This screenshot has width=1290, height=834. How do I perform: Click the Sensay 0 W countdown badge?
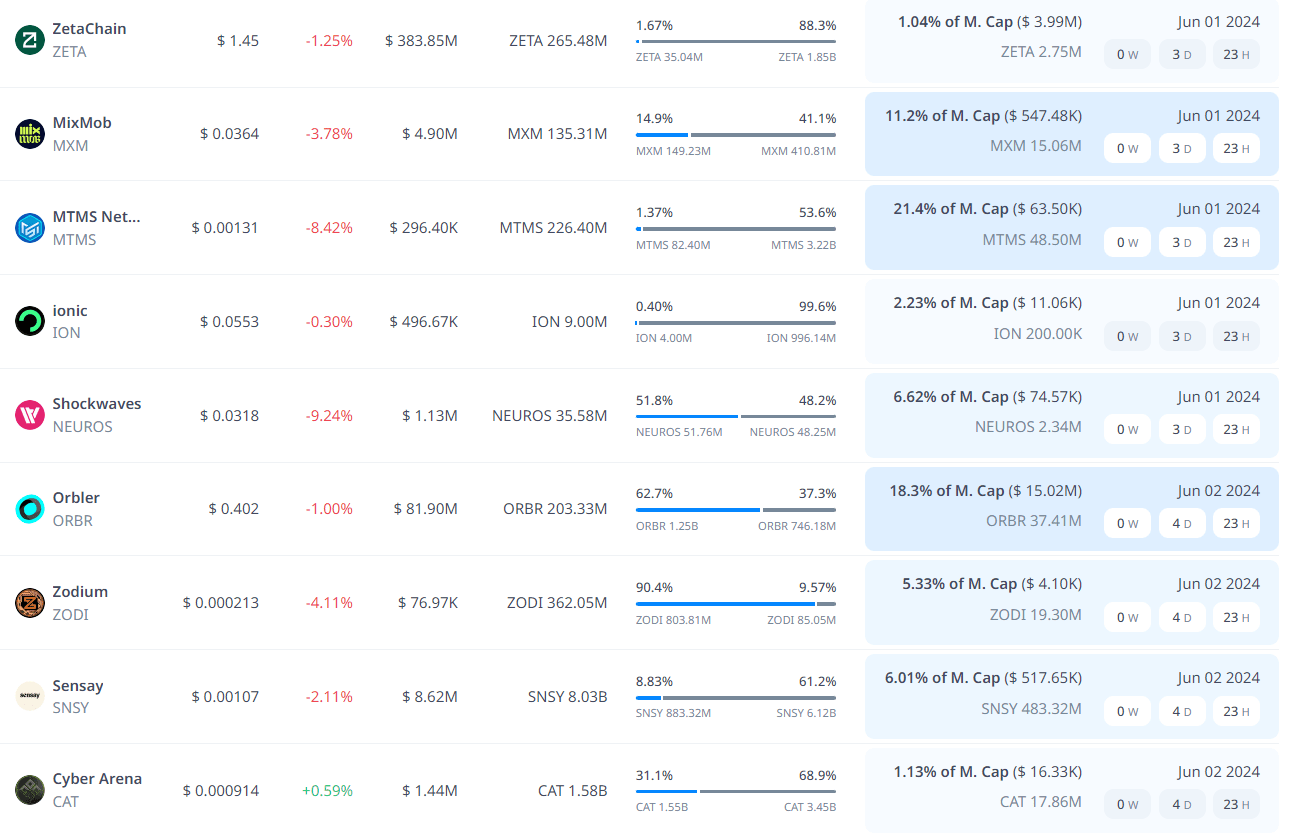[x=1127, y=711]
